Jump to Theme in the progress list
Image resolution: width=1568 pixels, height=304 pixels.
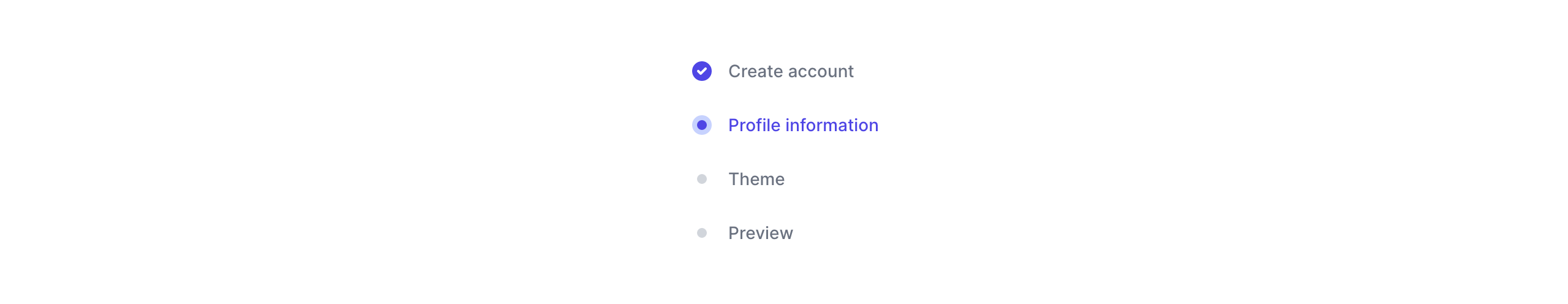click(x=756, y=179)
